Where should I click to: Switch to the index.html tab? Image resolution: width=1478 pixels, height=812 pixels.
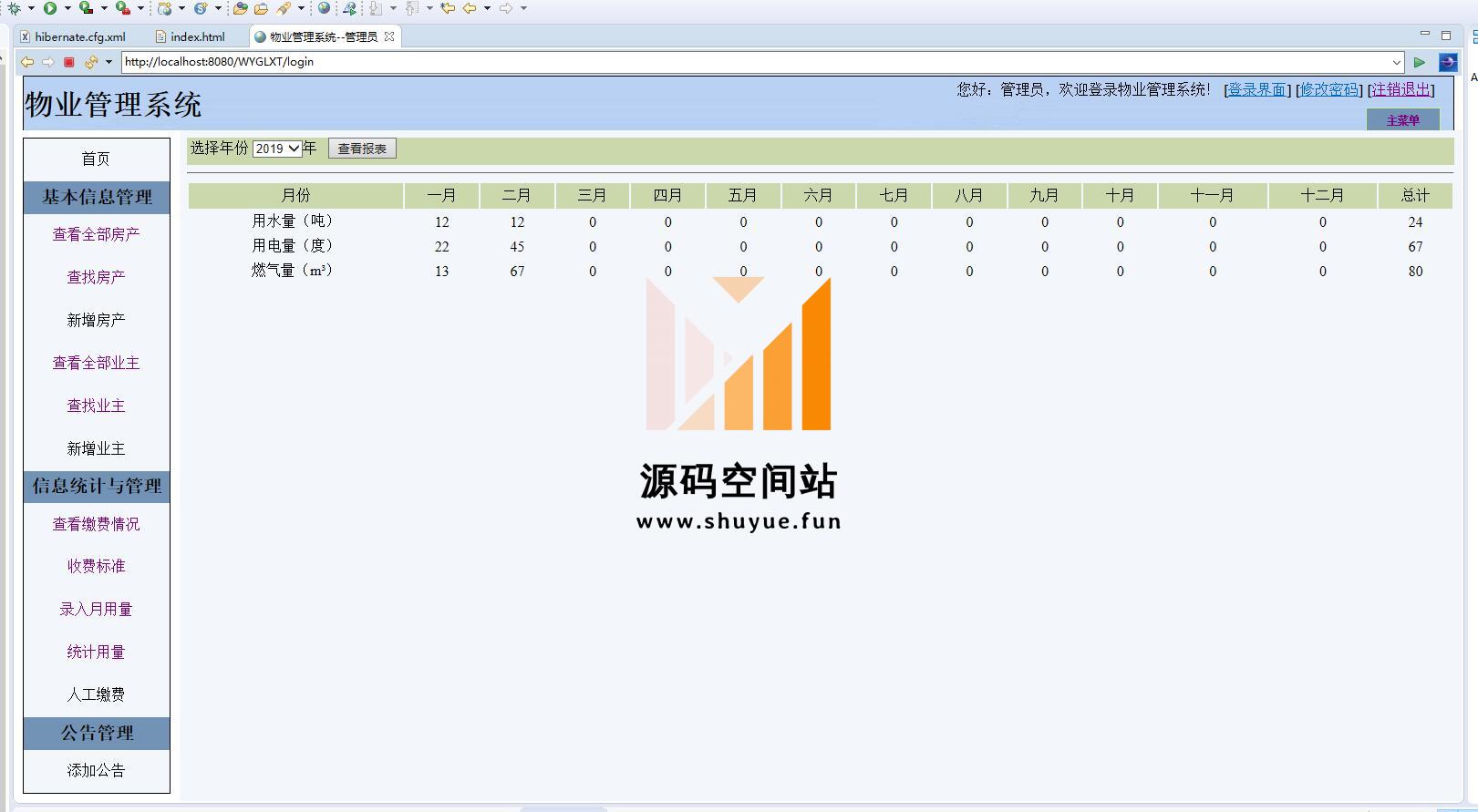point(191,36)
